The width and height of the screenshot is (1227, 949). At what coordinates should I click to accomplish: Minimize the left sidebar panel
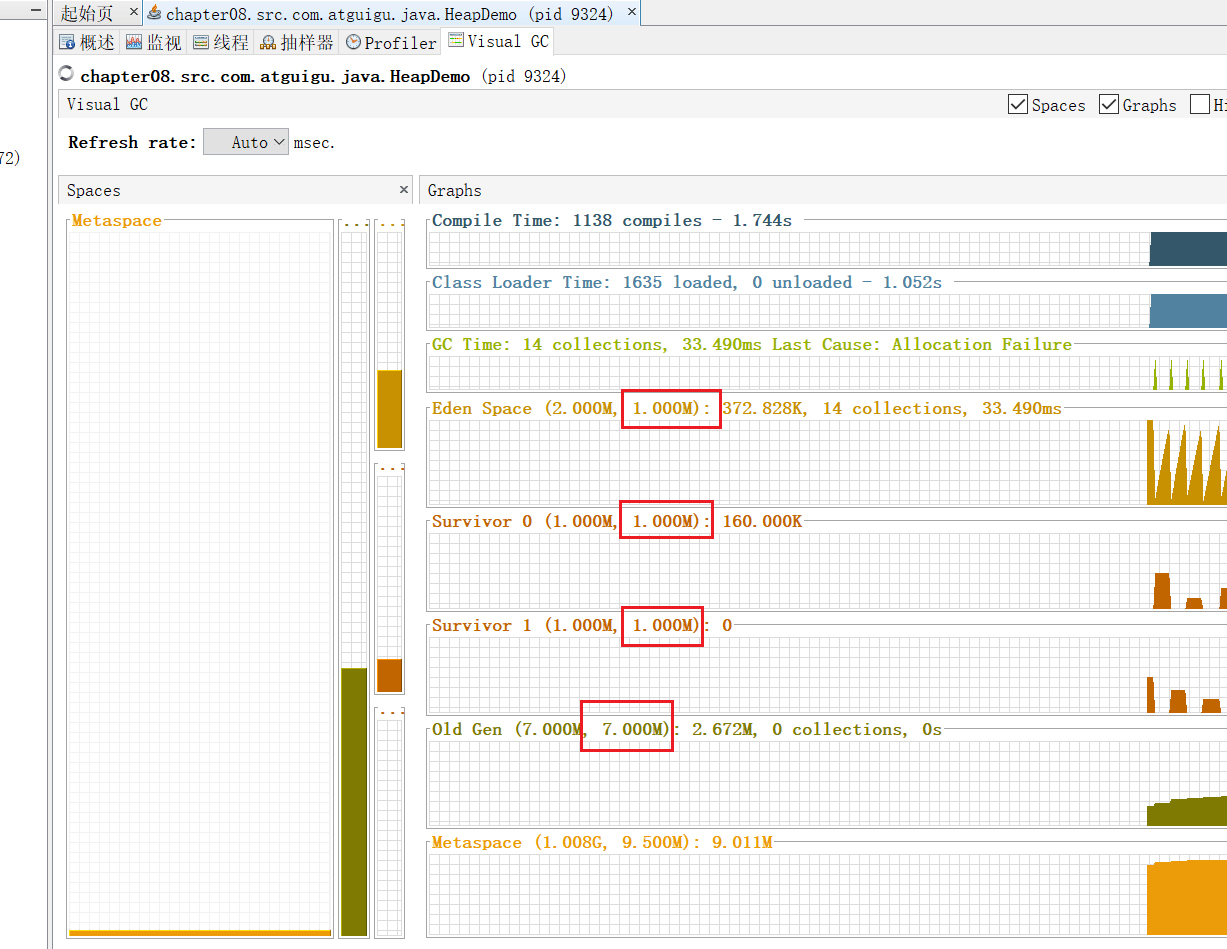tap(36, 10)
